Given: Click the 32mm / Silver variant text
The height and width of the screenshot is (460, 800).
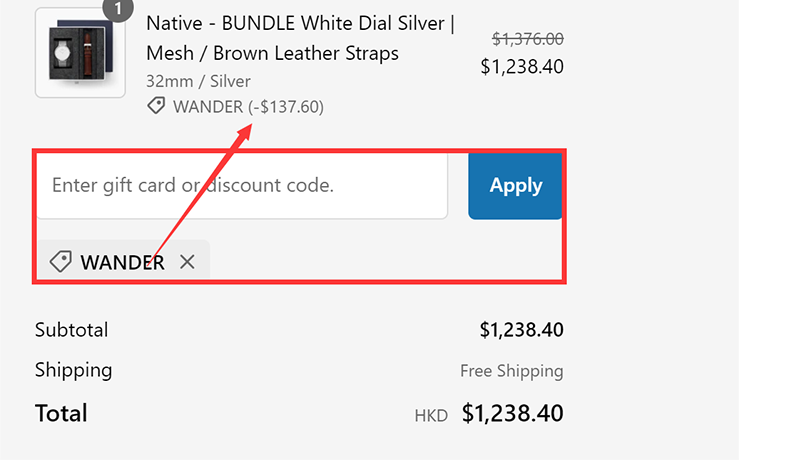Looking at the screenshot, I should 198,81.
